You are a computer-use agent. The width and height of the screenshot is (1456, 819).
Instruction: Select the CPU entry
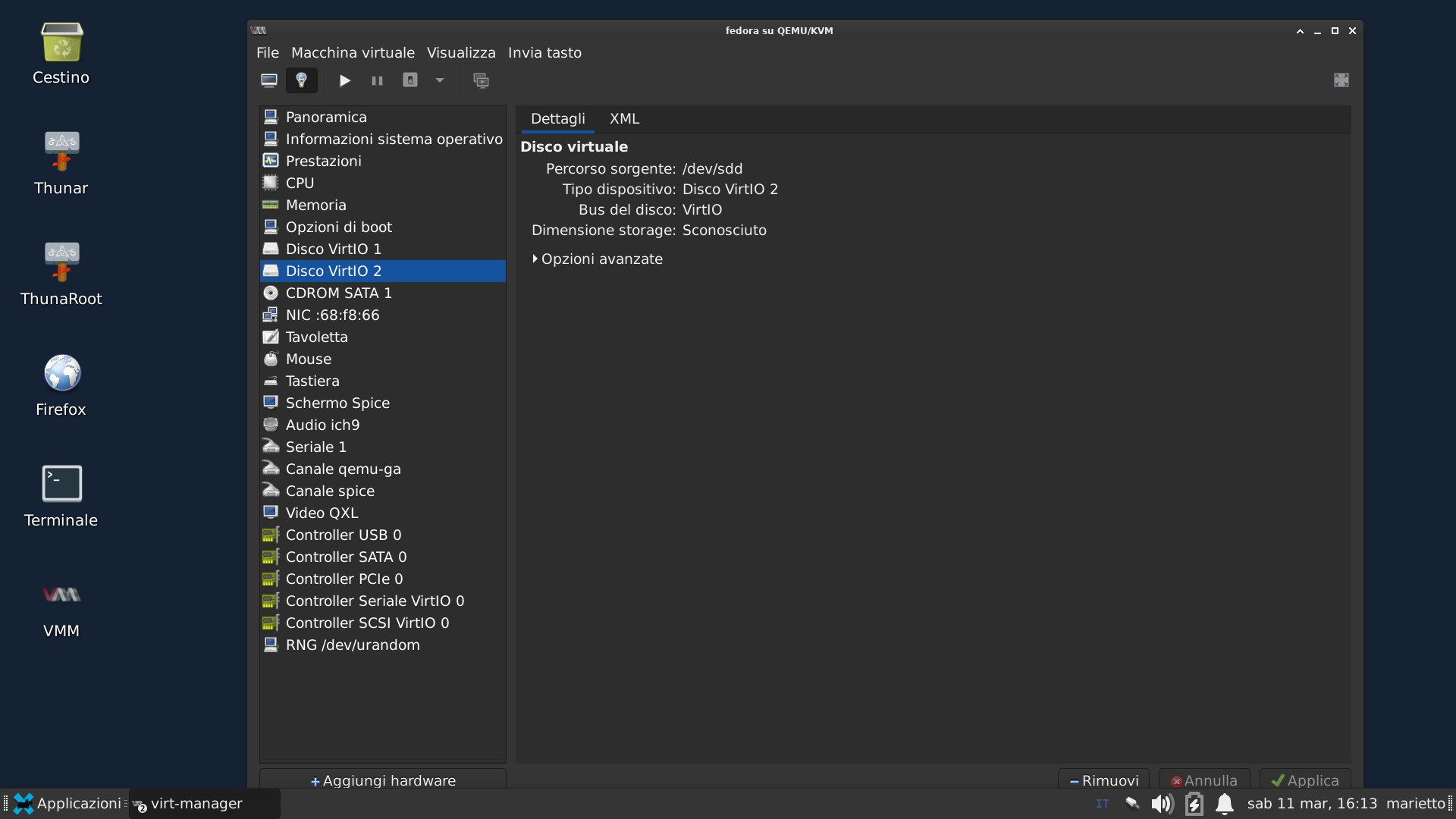pyautogui.click(x=383, y=184)
